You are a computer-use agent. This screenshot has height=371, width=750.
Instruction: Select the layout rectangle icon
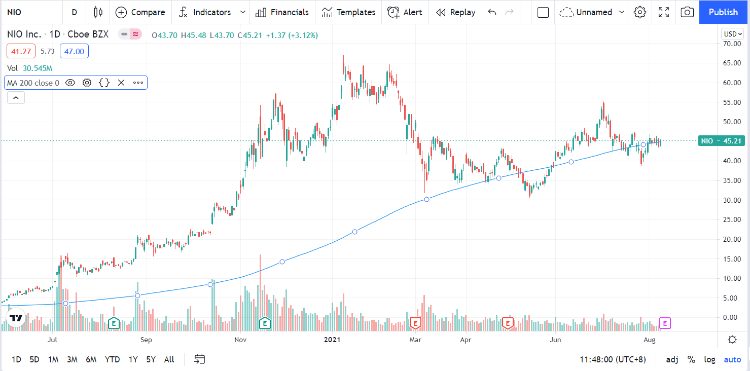point(543,12)
